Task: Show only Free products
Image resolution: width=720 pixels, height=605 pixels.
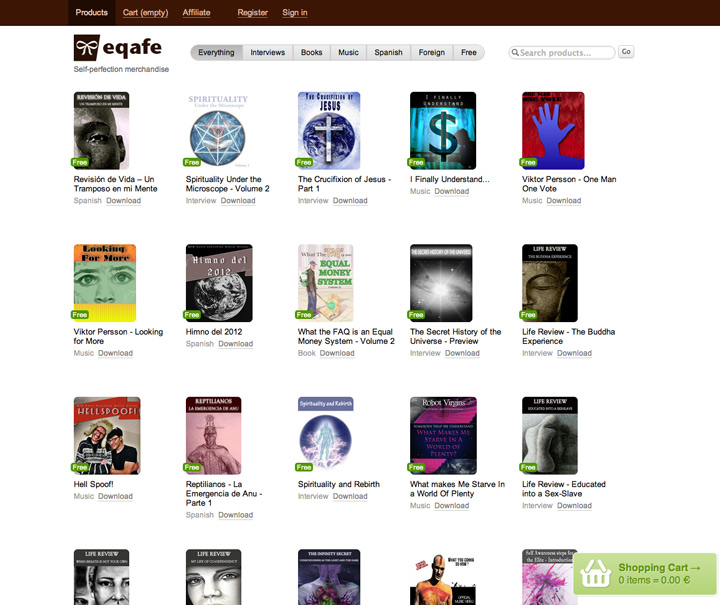Action: pos(469,52)
